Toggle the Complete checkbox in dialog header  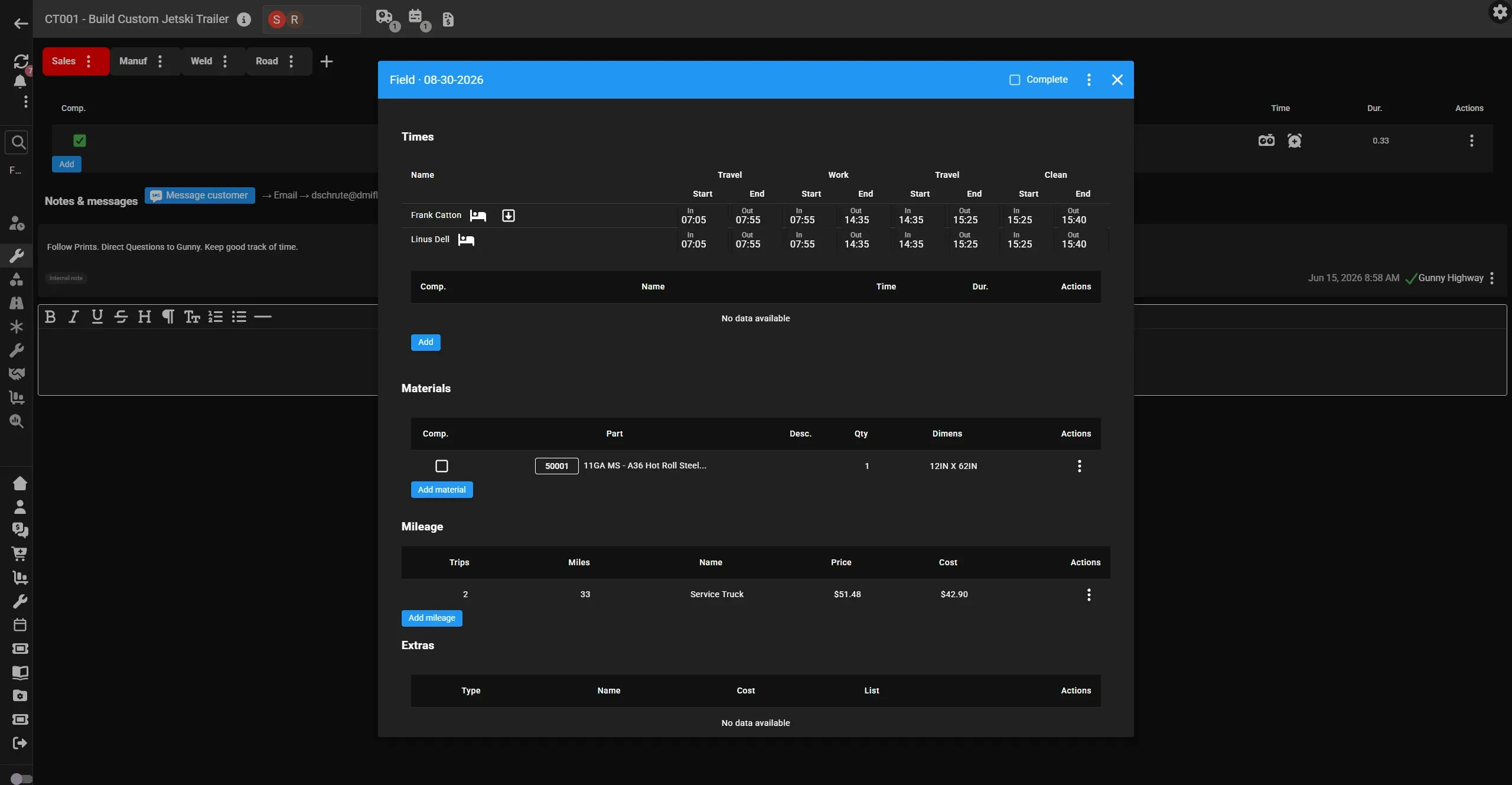(x=1014, y=80)
